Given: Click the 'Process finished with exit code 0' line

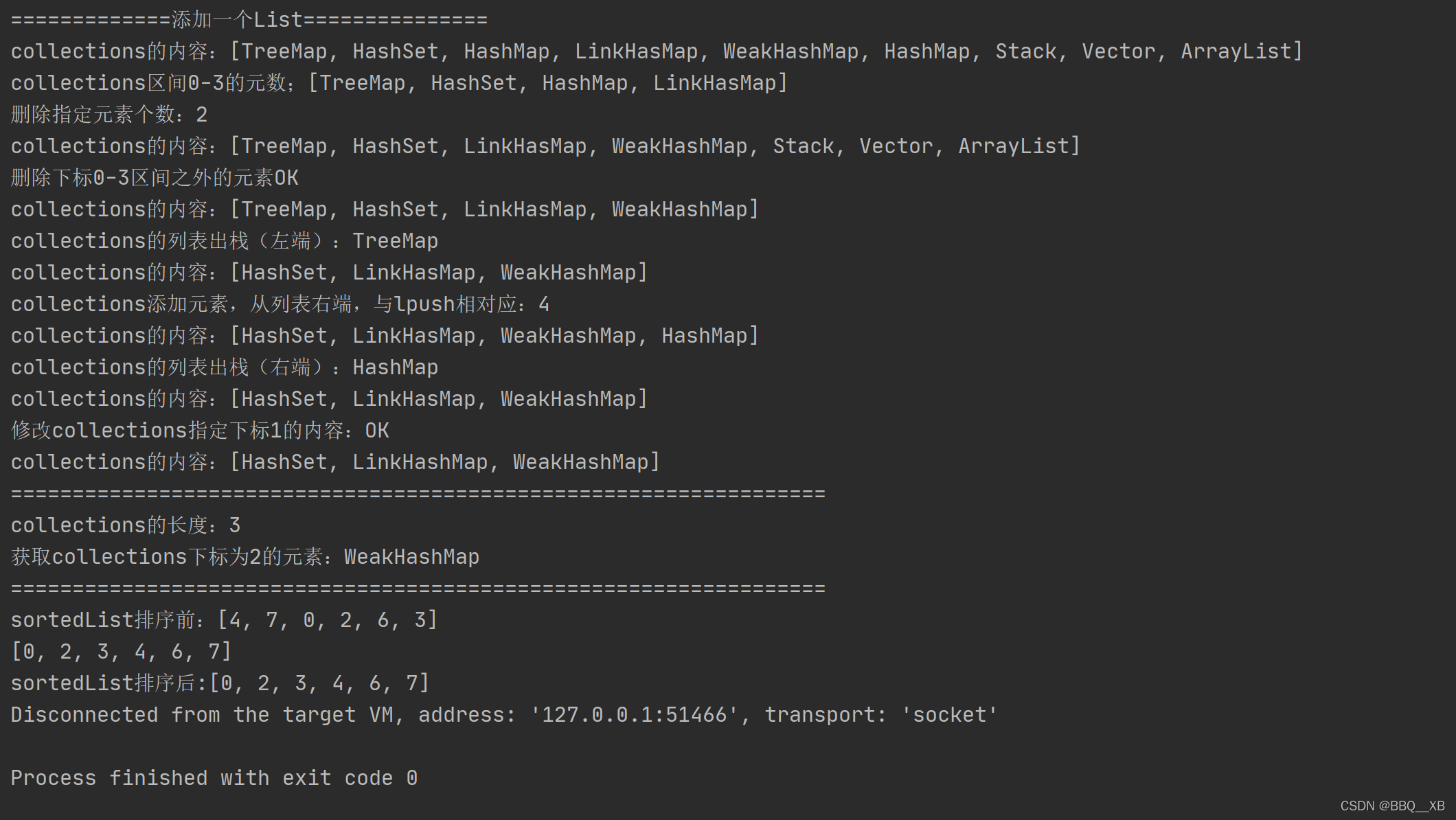Looking at the screenshot, I should click(x=214, y=778).
